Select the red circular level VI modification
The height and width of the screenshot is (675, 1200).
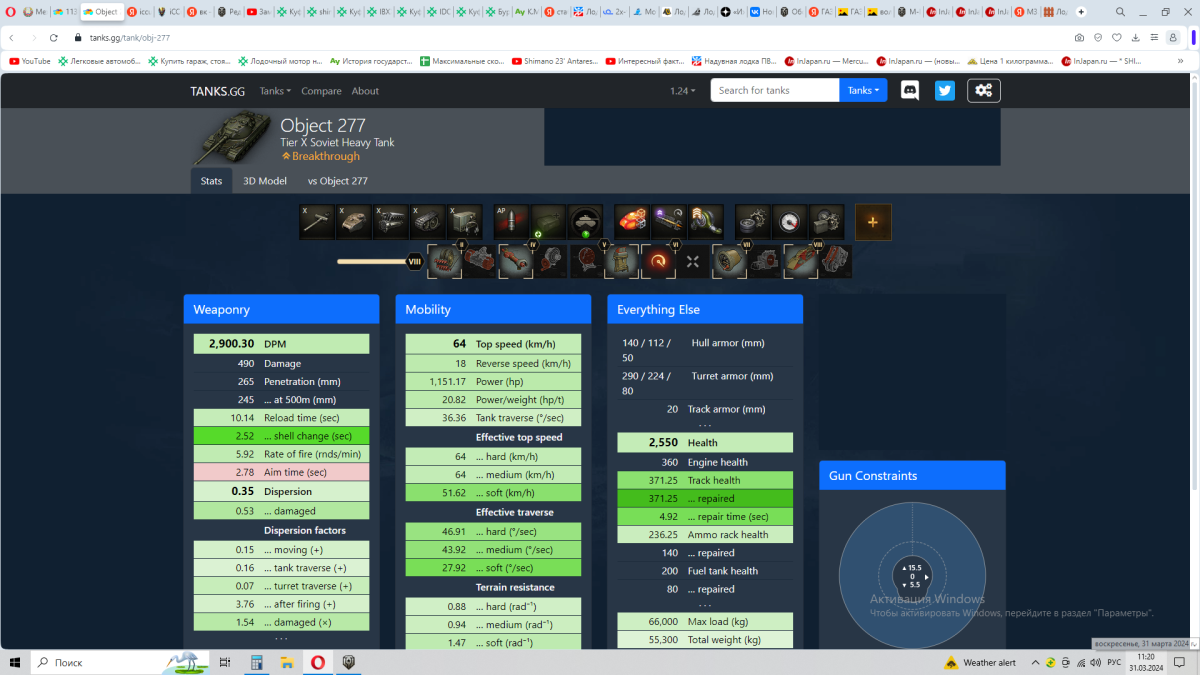tap(658, 262)
